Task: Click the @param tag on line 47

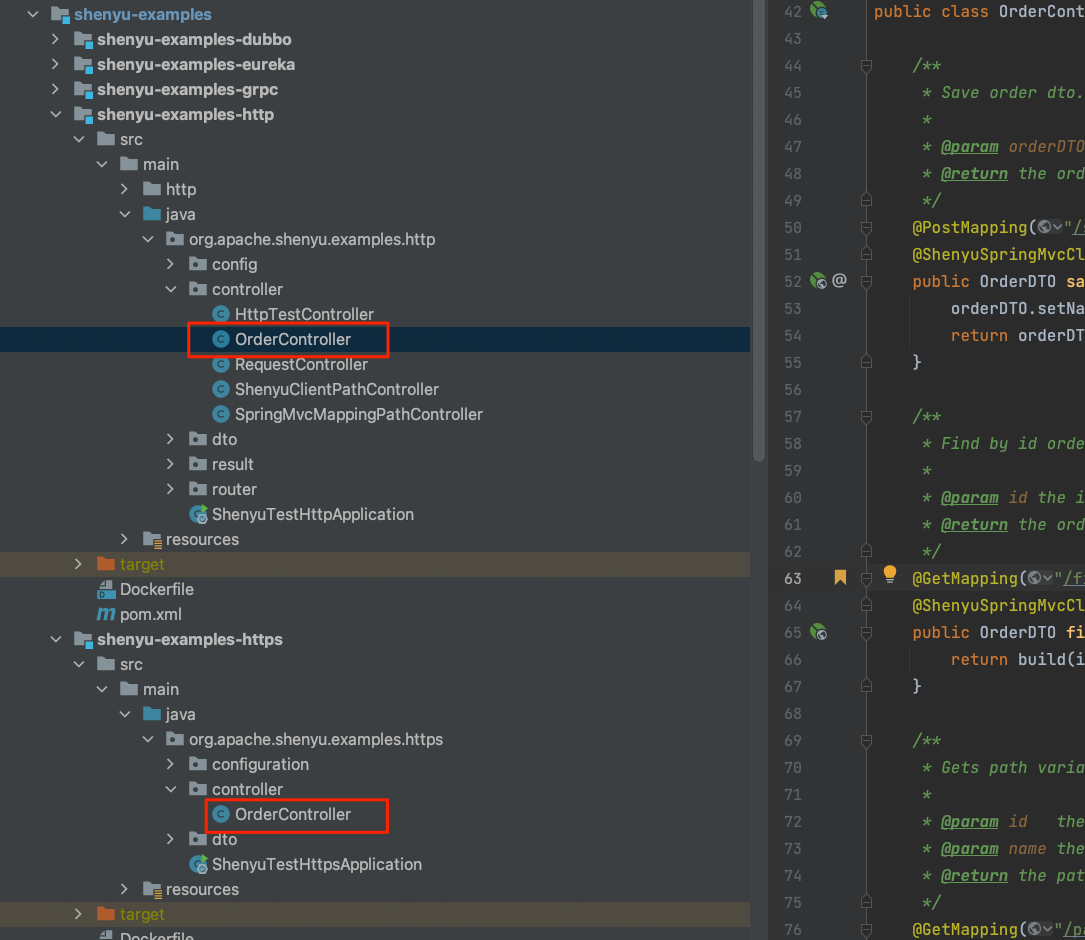Action: (x=969, y=147)
